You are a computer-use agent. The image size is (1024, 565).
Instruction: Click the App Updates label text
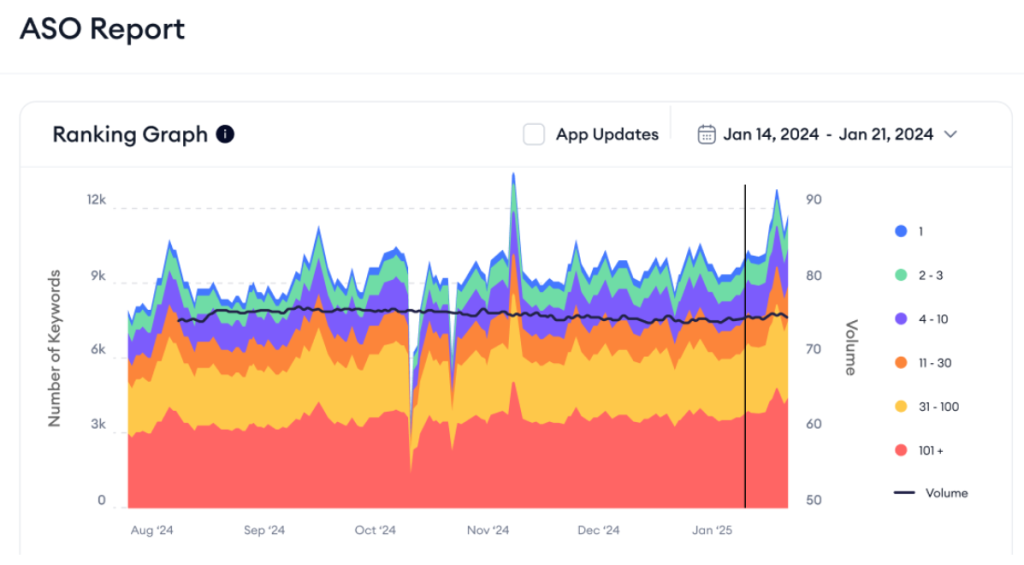click(x=607, y=134)
